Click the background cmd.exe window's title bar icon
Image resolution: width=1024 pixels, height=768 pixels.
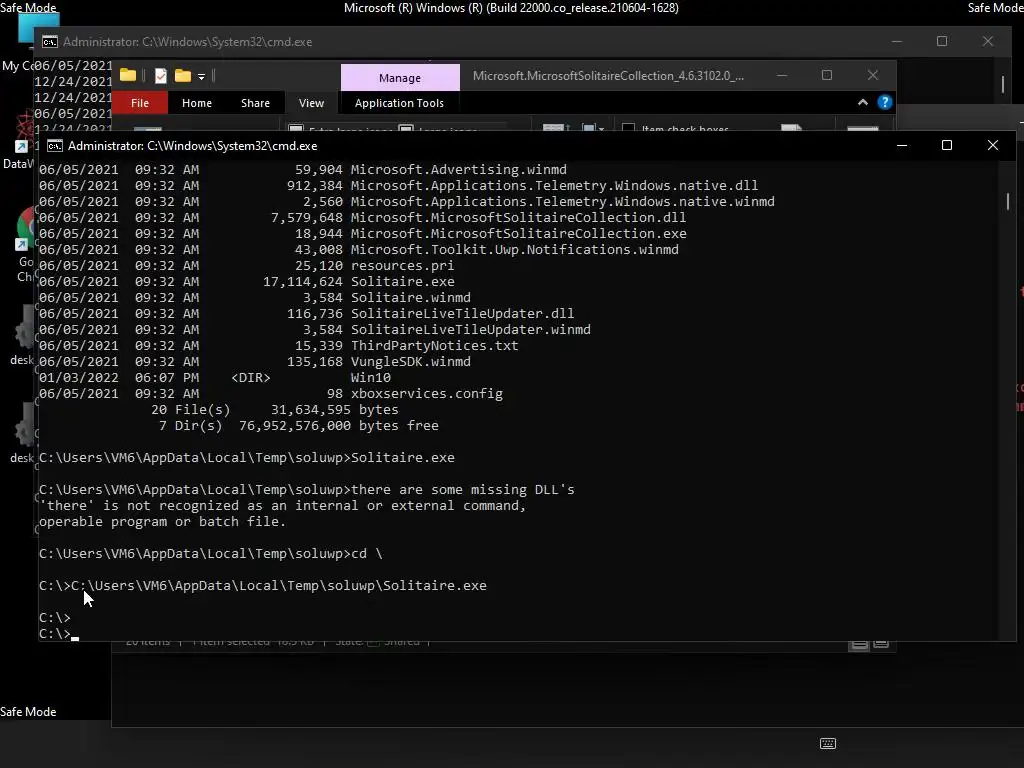pos(50,42)
